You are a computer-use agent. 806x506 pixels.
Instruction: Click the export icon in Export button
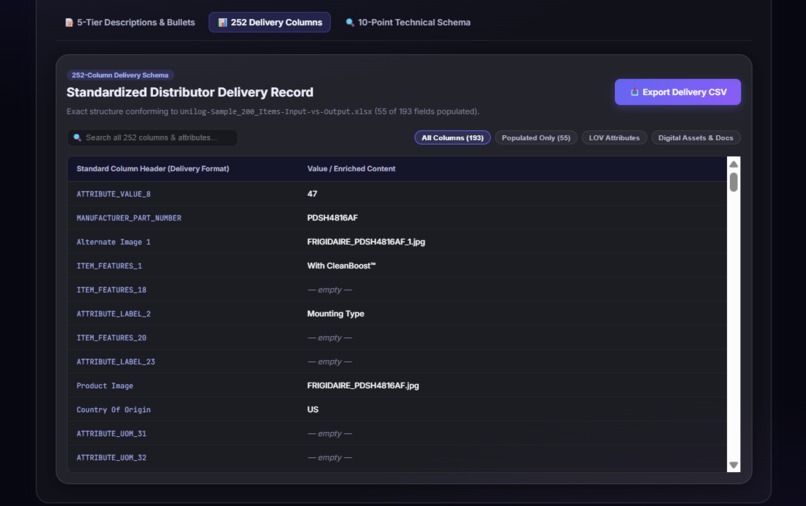634,92
